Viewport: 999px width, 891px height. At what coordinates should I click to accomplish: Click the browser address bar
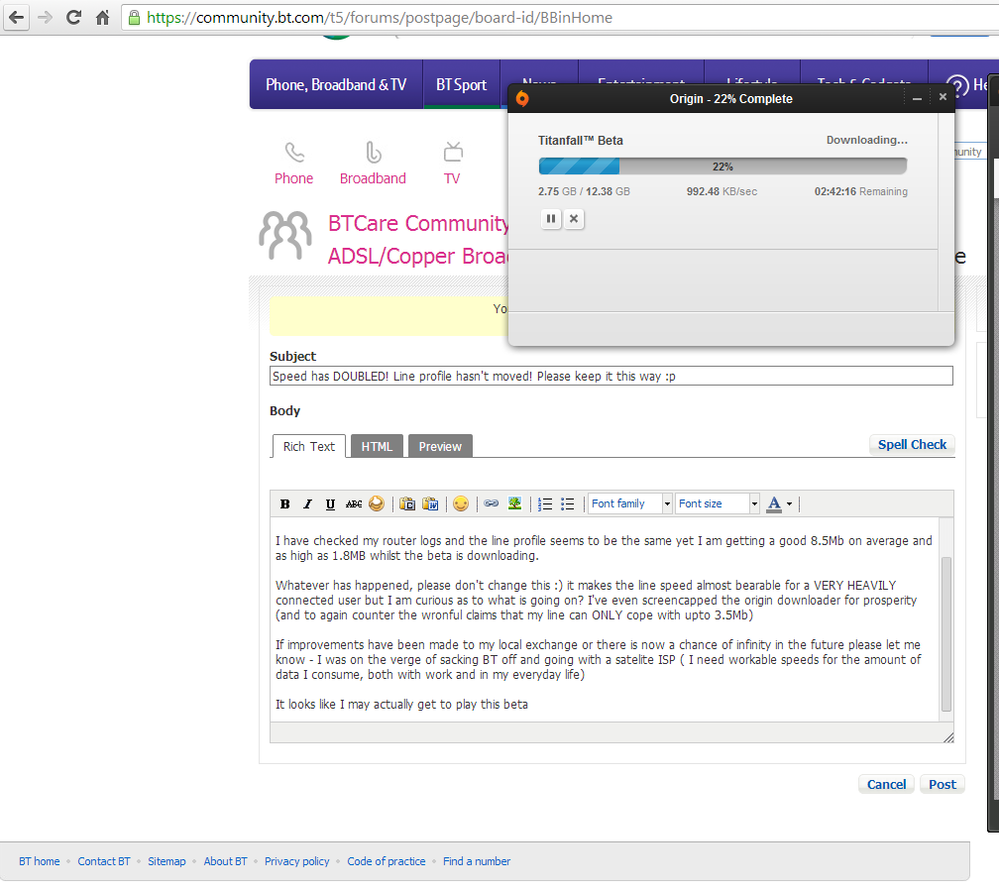(x=561, y=18)
